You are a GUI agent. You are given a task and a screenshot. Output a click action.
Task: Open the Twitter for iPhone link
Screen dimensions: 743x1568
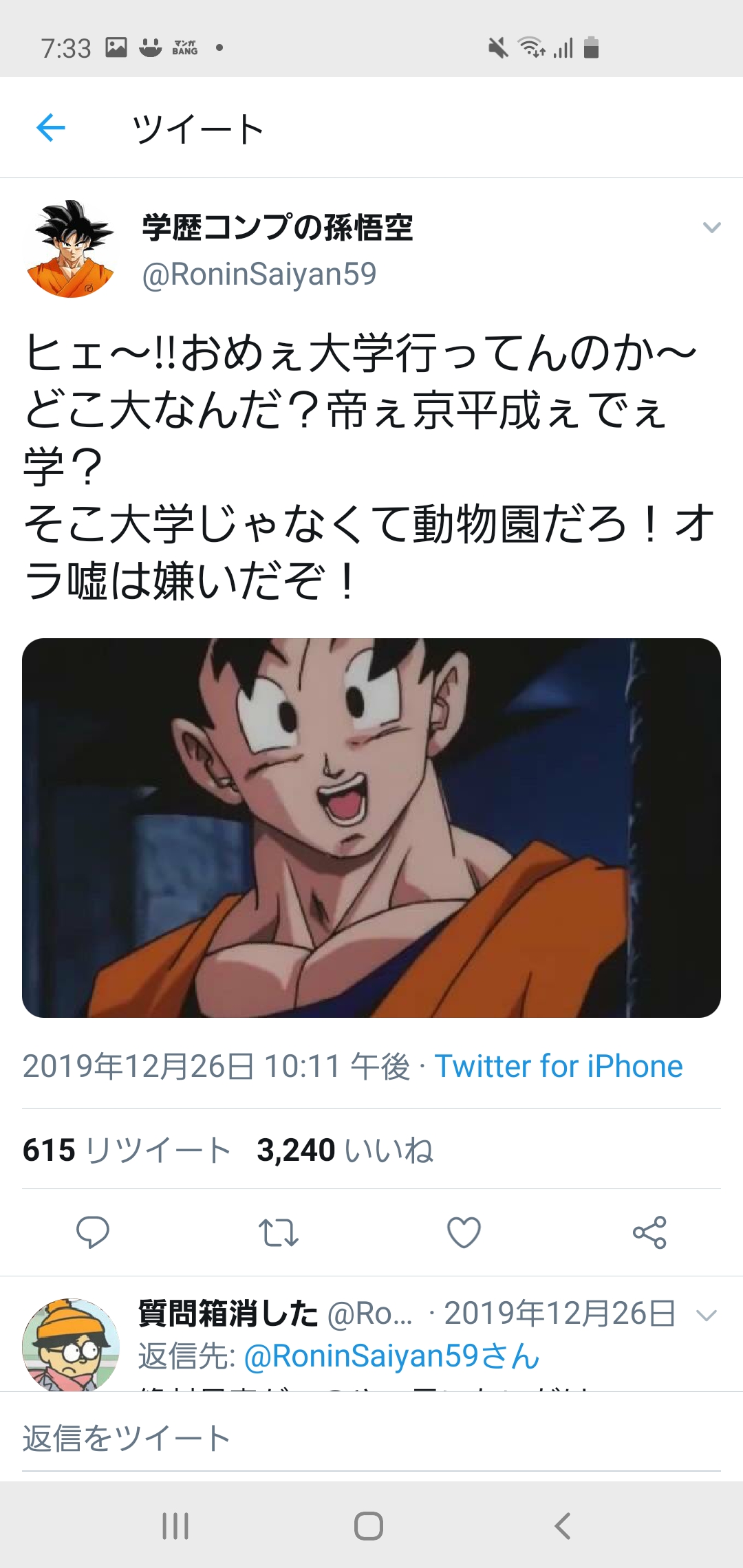(x=559, y=1067)
